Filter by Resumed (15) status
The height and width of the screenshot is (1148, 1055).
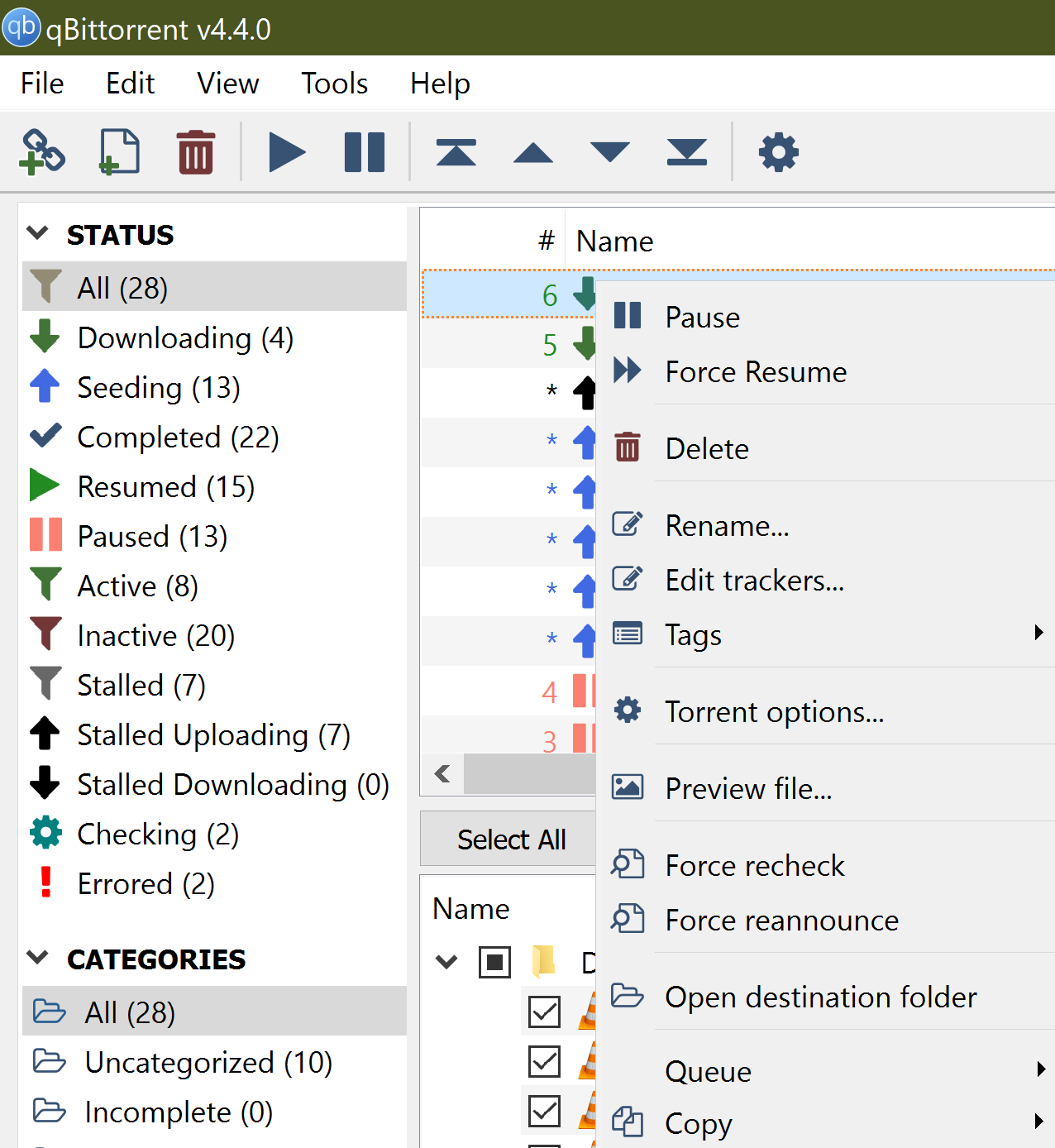214,486
